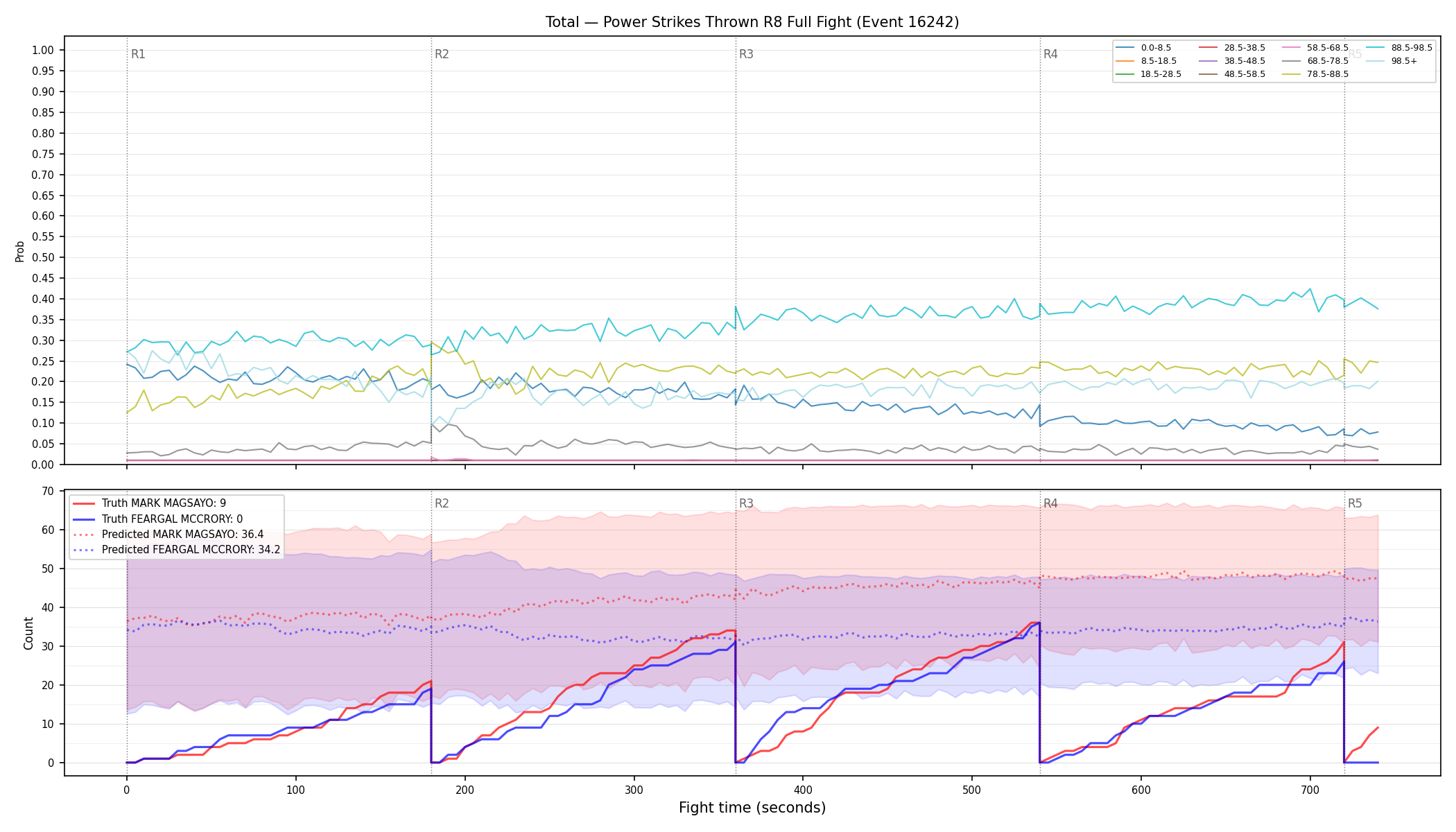Click the Prob y-axis label

tap(20, 251)
